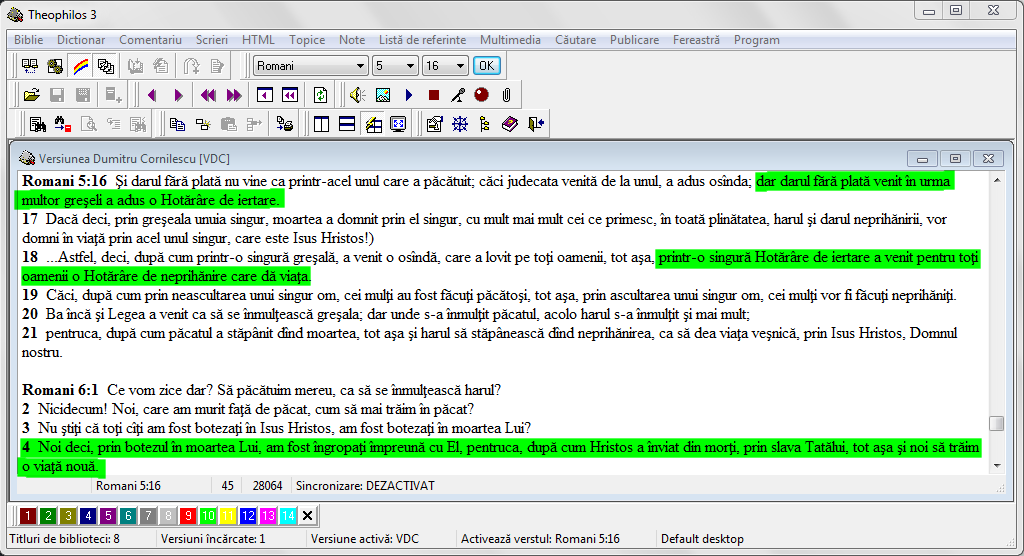
Task: Select blue color swatch 12
Action: point(248,516)
